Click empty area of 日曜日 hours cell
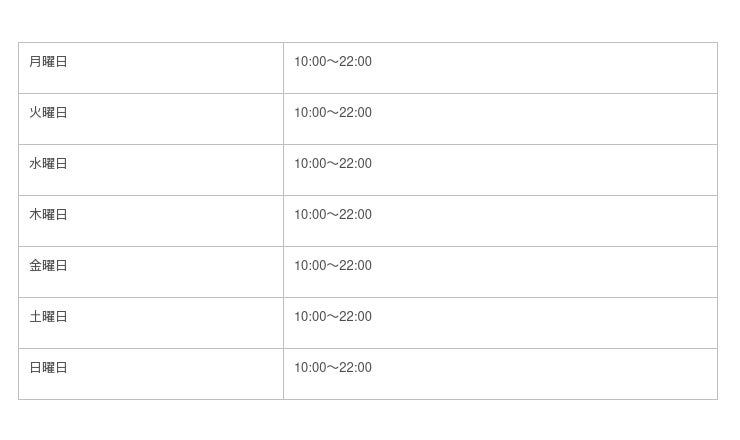This screenshot has width=740, height=440. coord(543,374)
